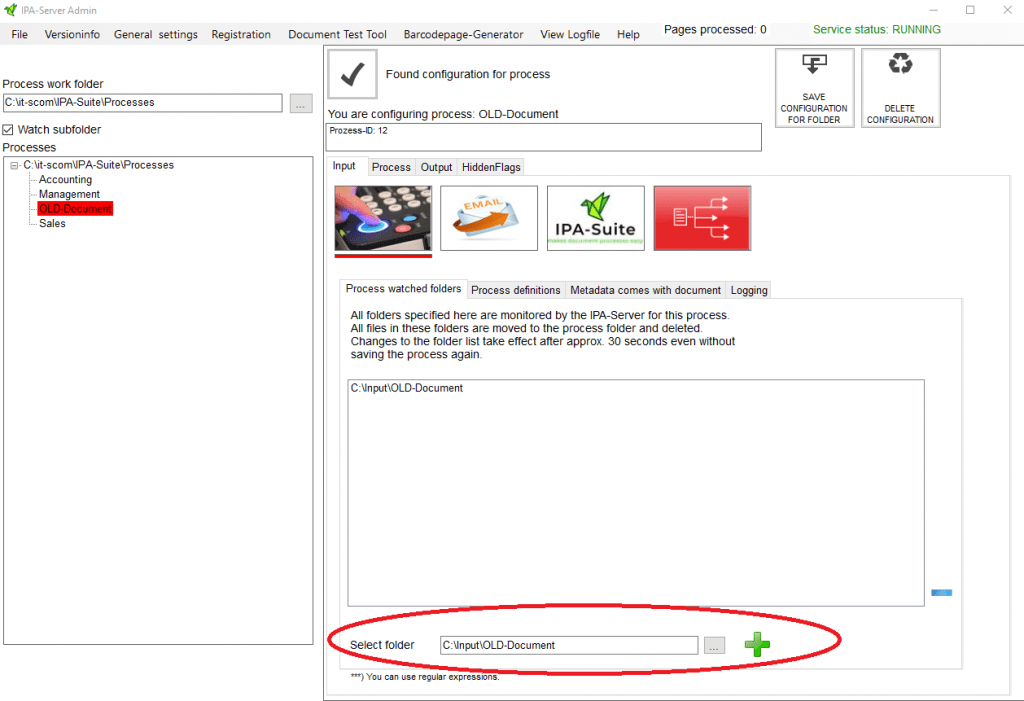This screenshot has width=1024, height=701.
Task: Browse for Select folder path
Action: [x=714, y=646]
